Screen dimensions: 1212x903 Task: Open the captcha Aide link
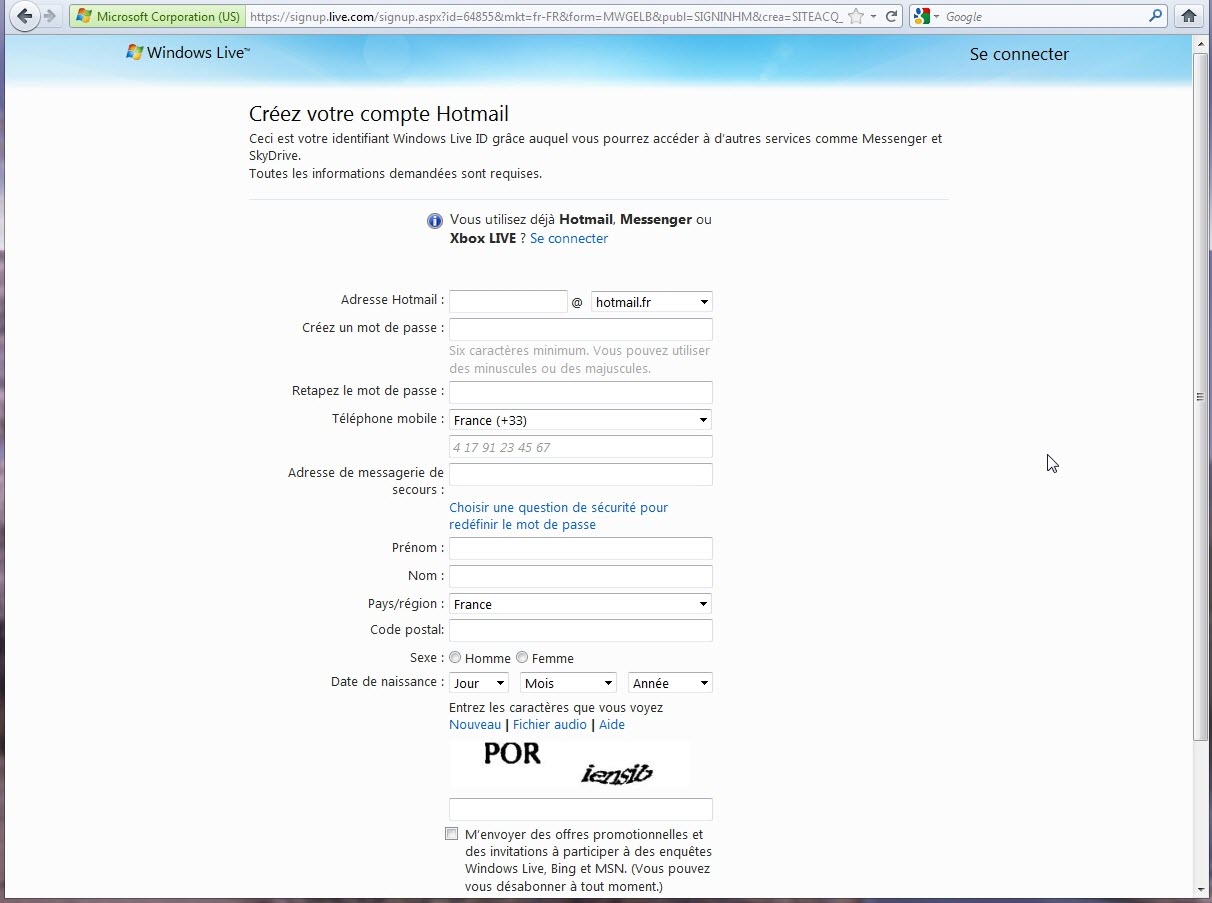pos(612,724)
